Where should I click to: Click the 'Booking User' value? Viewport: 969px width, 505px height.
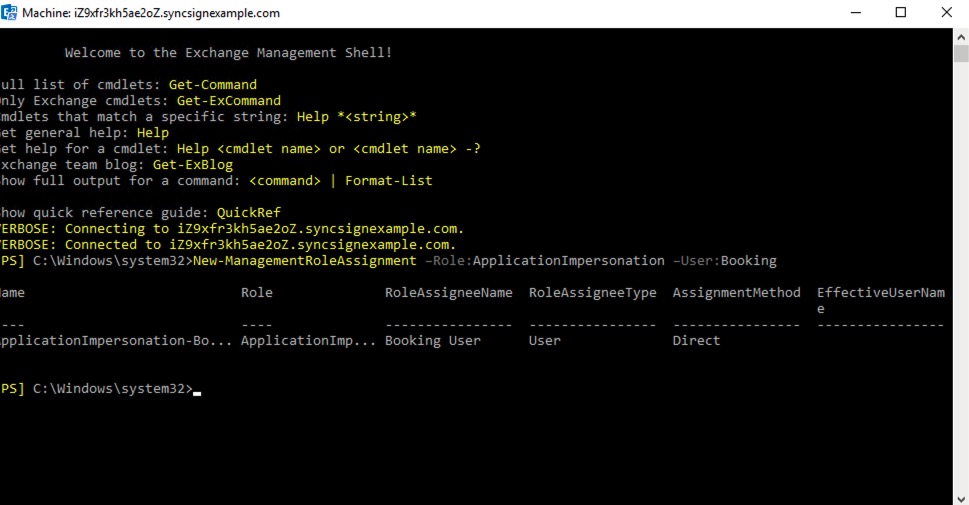[x=433, y=341]
